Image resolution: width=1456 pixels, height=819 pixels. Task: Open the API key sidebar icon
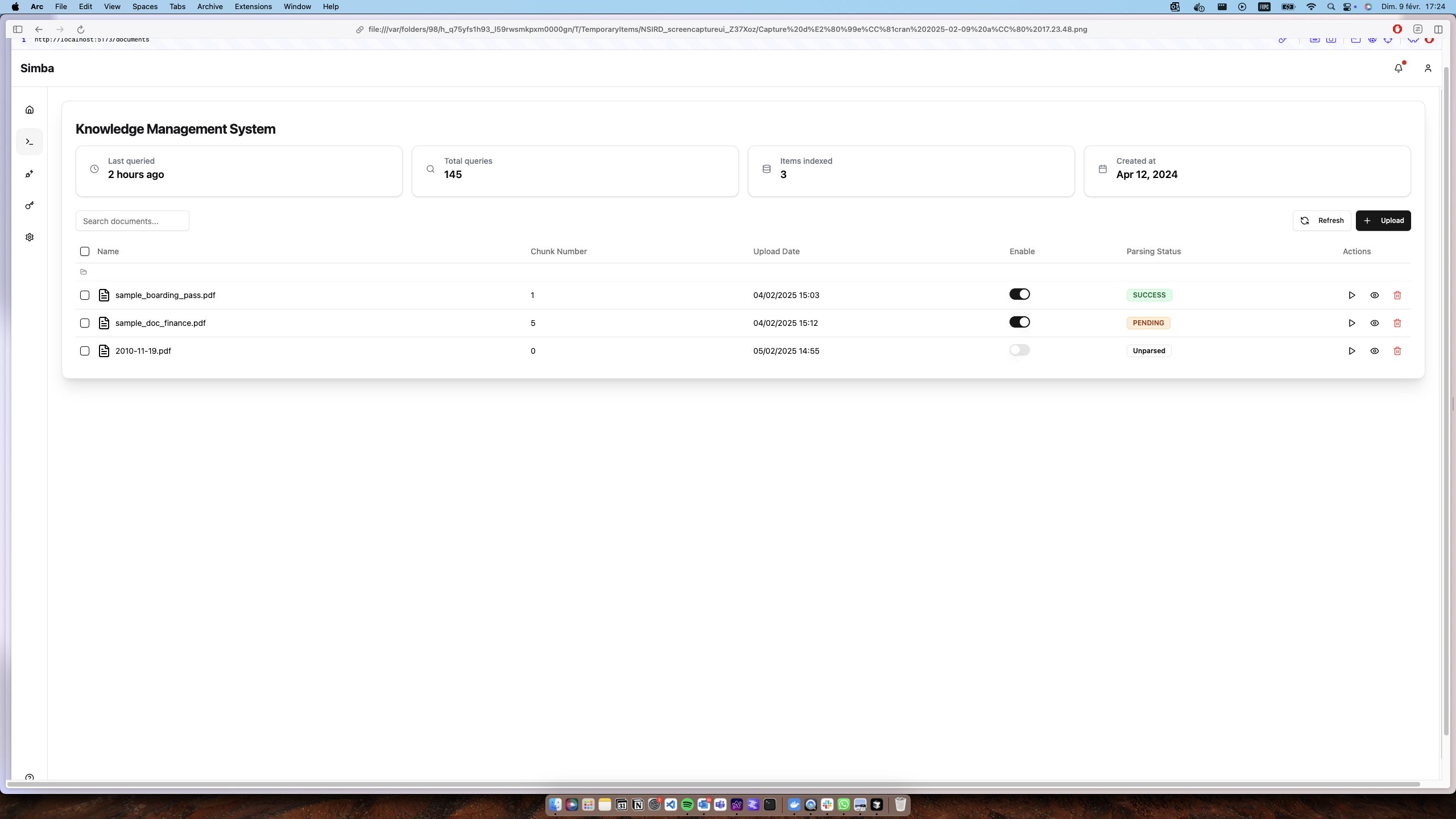point(30,205)
